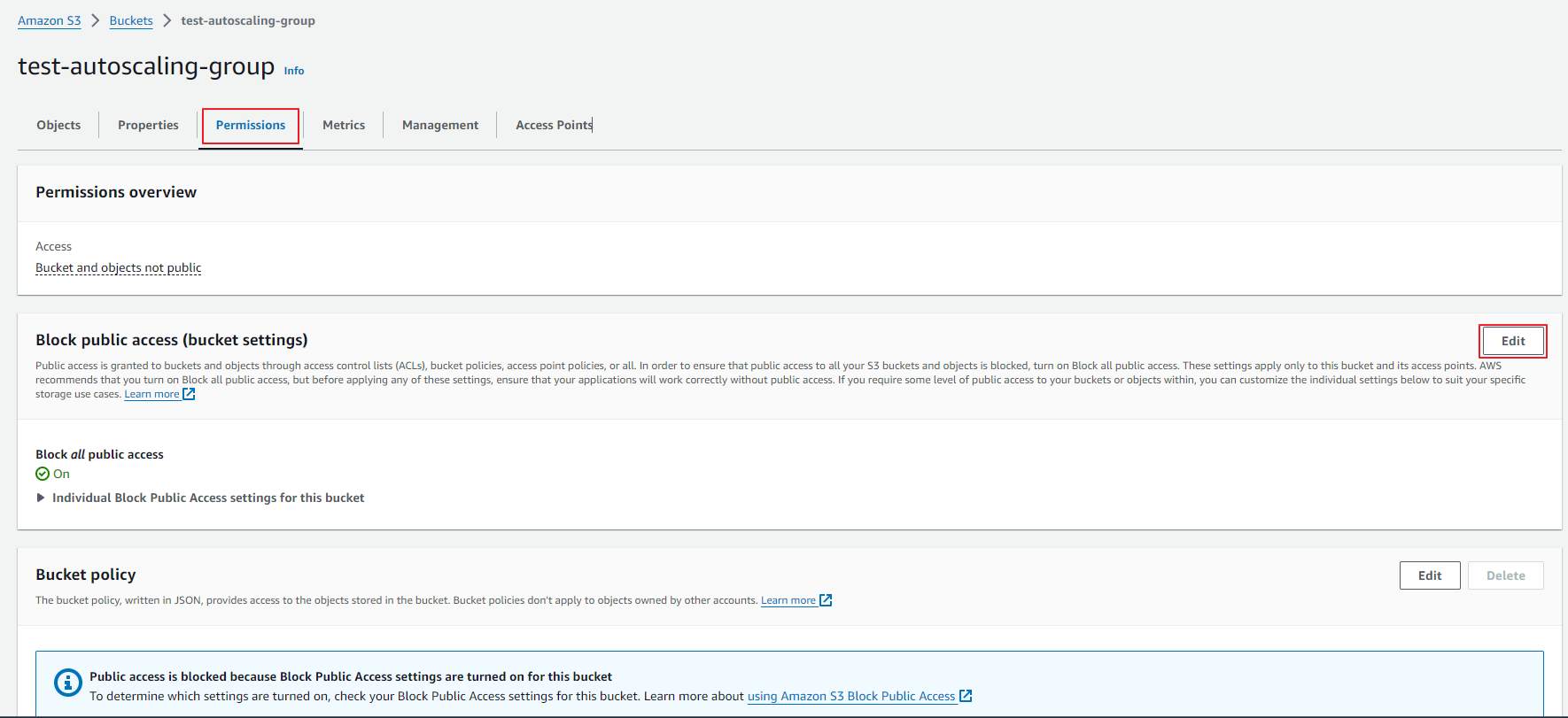Screen dimensions: 1568x718
Task: Open Learn more link under Bucket policy
Action: [x=788, y=600]
